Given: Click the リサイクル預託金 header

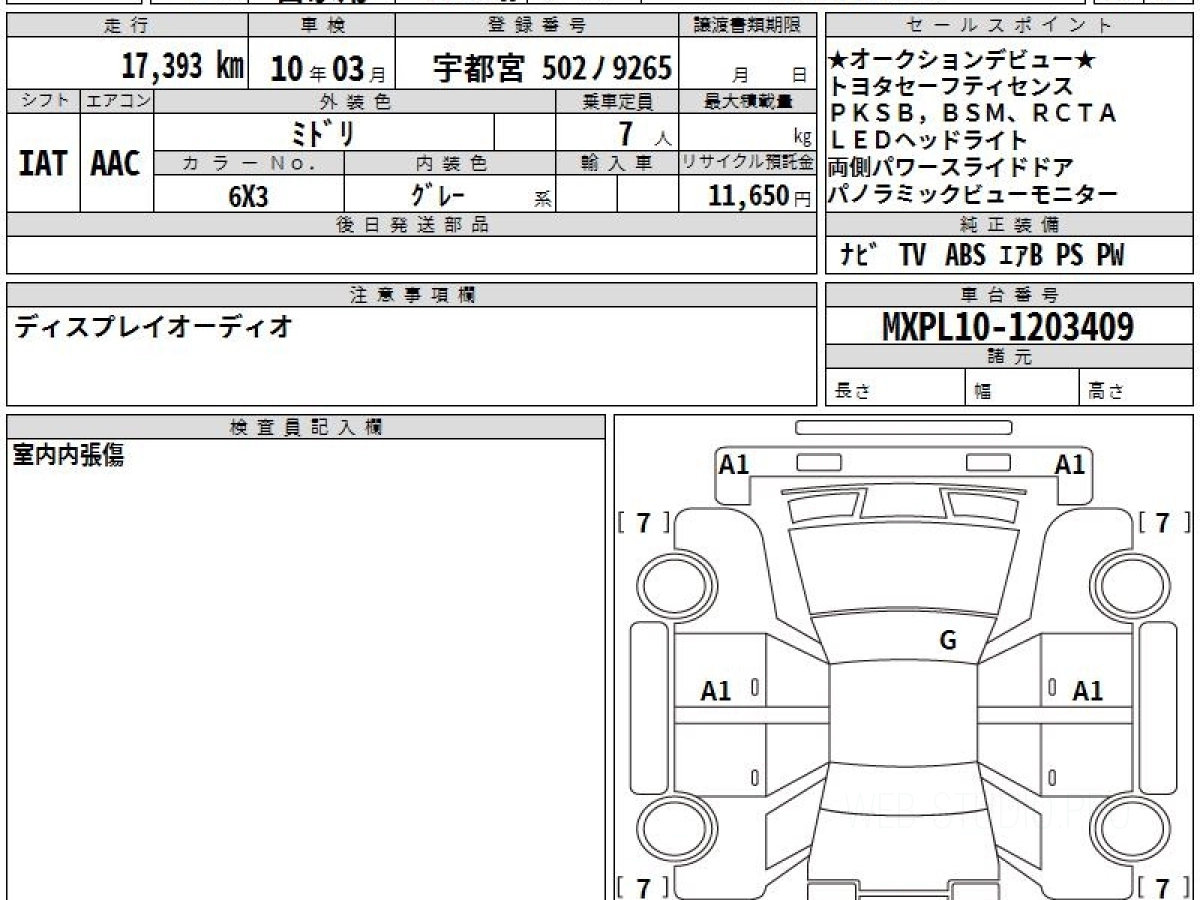Looking at the screenshot, I should pyautogui.click(x=749, y=162).
